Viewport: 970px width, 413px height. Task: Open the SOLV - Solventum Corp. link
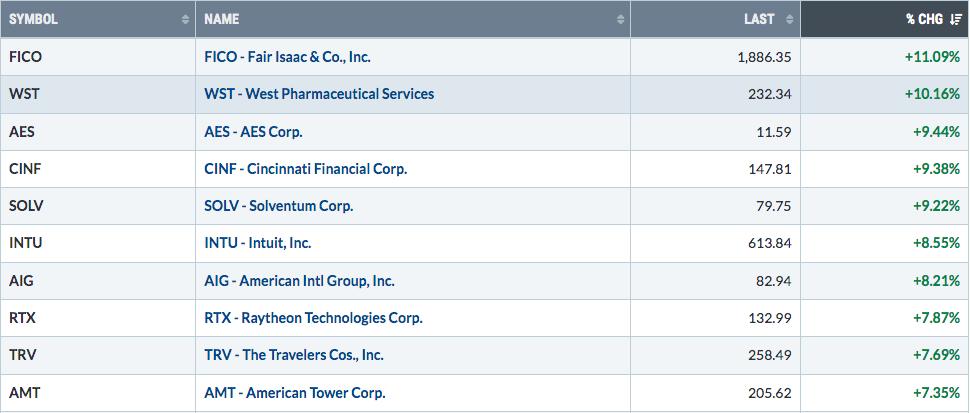(278, 206)
